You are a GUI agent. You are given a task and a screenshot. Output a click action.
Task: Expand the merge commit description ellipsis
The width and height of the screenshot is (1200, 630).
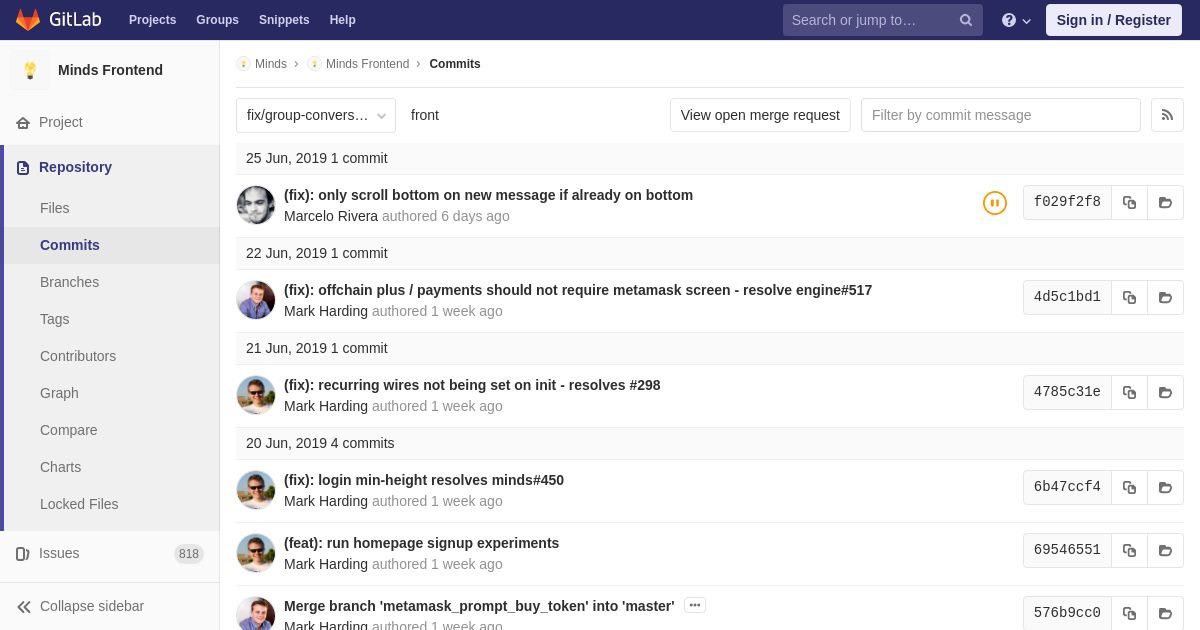pyautogui.click(x=695, y=605)
